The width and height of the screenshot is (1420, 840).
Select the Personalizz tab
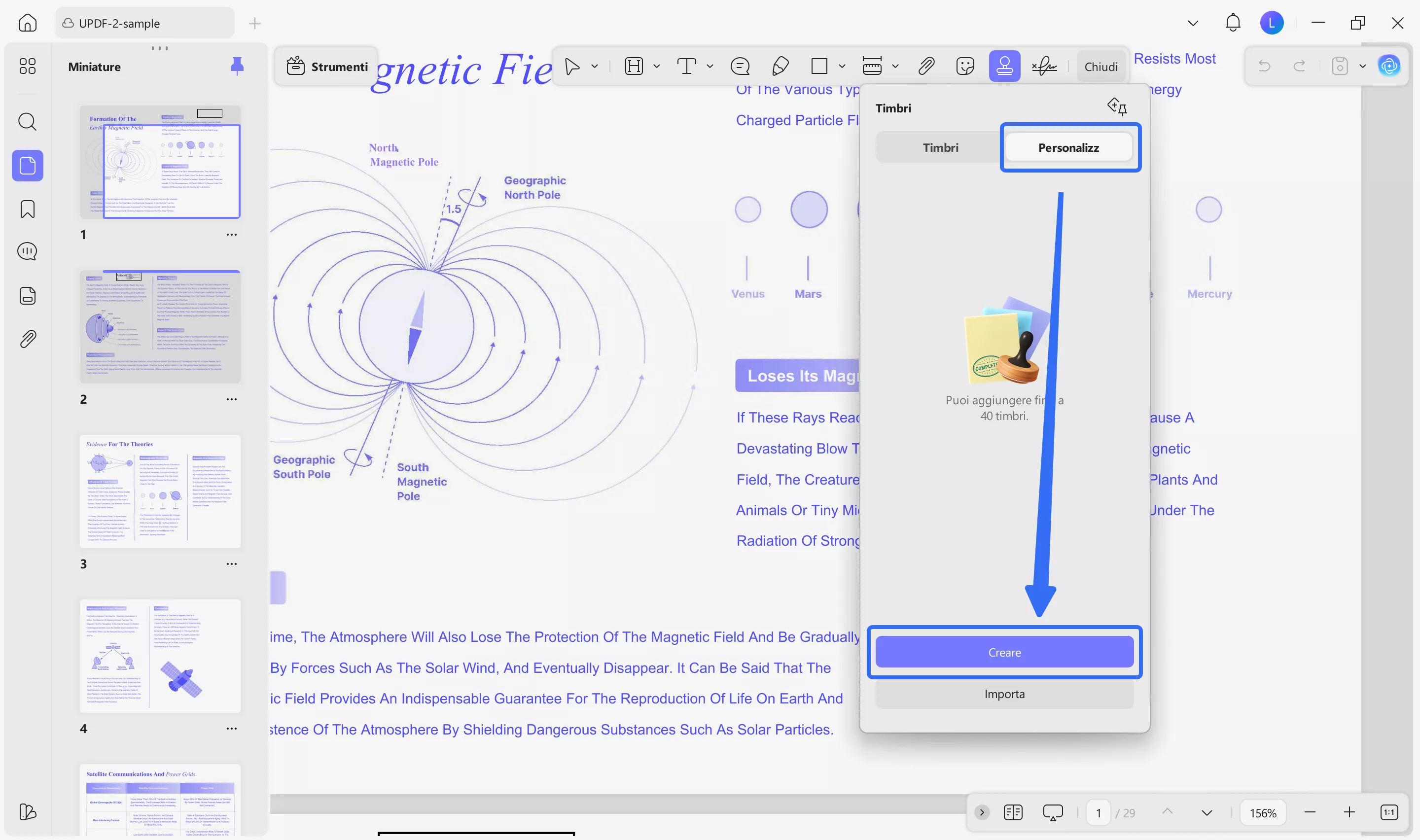1068,147
